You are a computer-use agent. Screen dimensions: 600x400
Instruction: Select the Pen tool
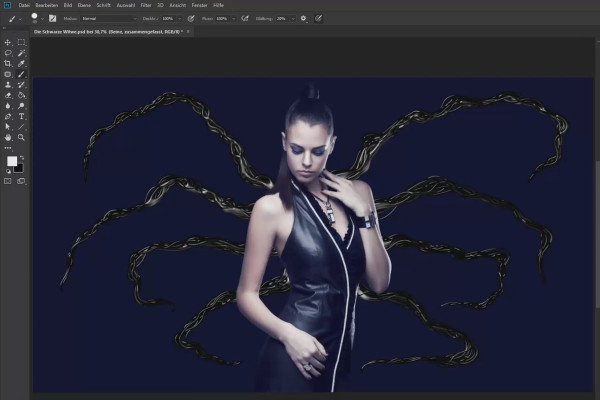(8, 116)
